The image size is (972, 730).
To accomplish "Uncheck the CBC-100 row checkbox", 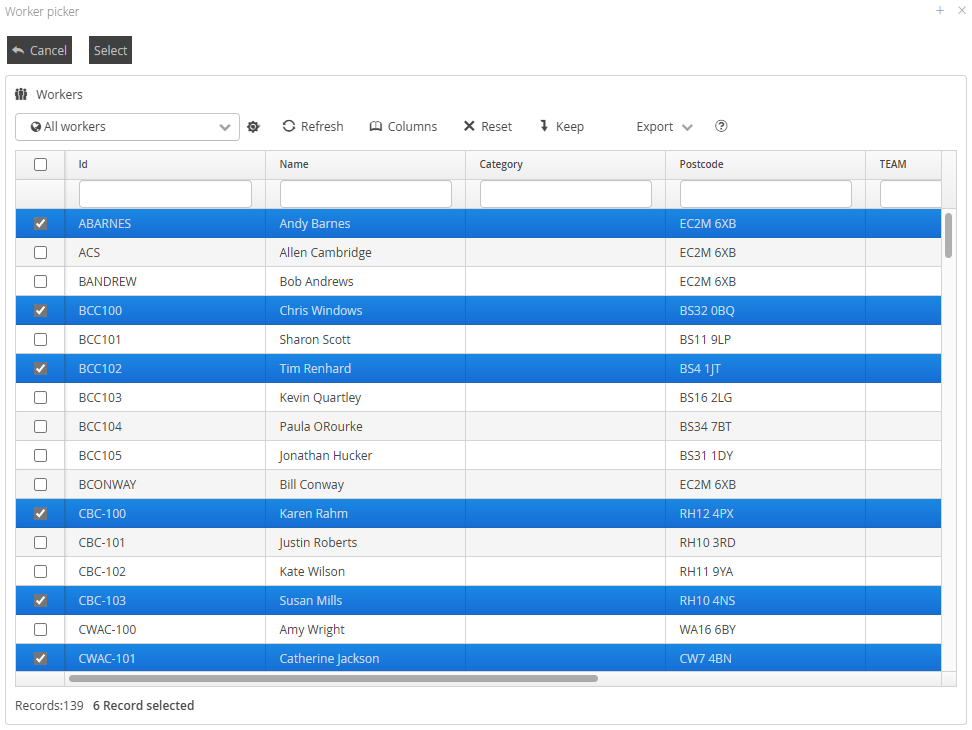I will (40, 514).
